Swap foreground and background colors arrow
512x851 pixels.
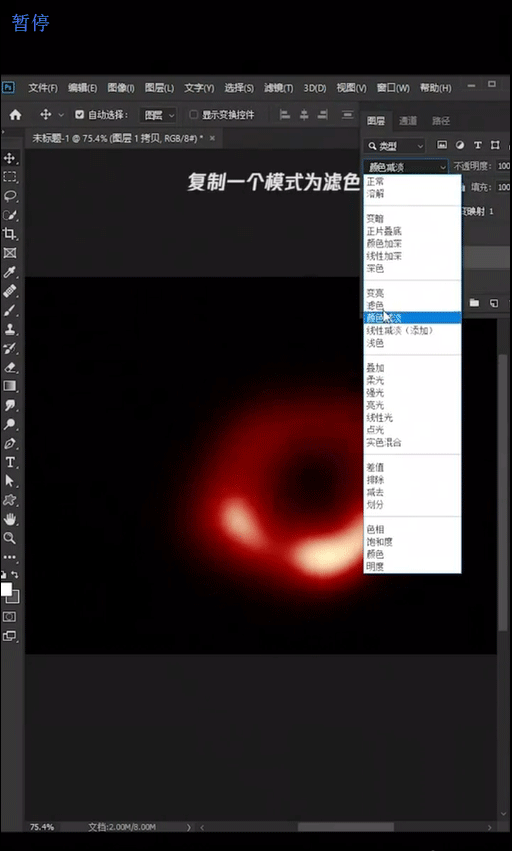pyautogui.click(x=15, y=574)
